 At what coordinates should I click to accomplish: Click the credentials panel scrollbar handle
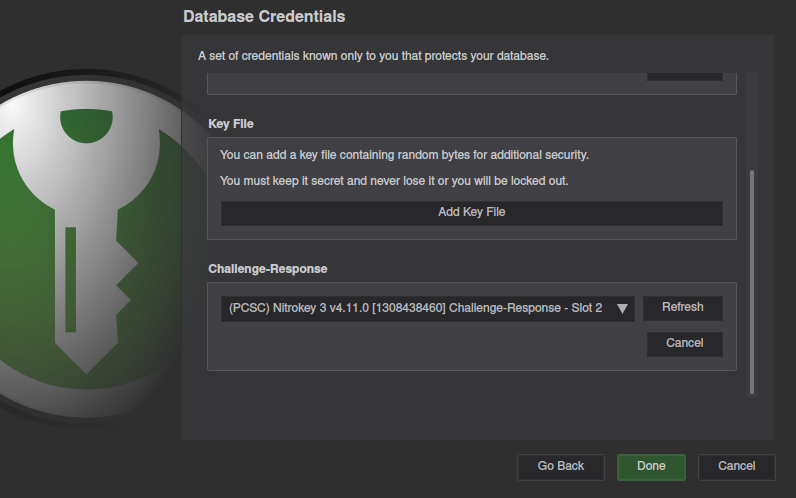752,282
